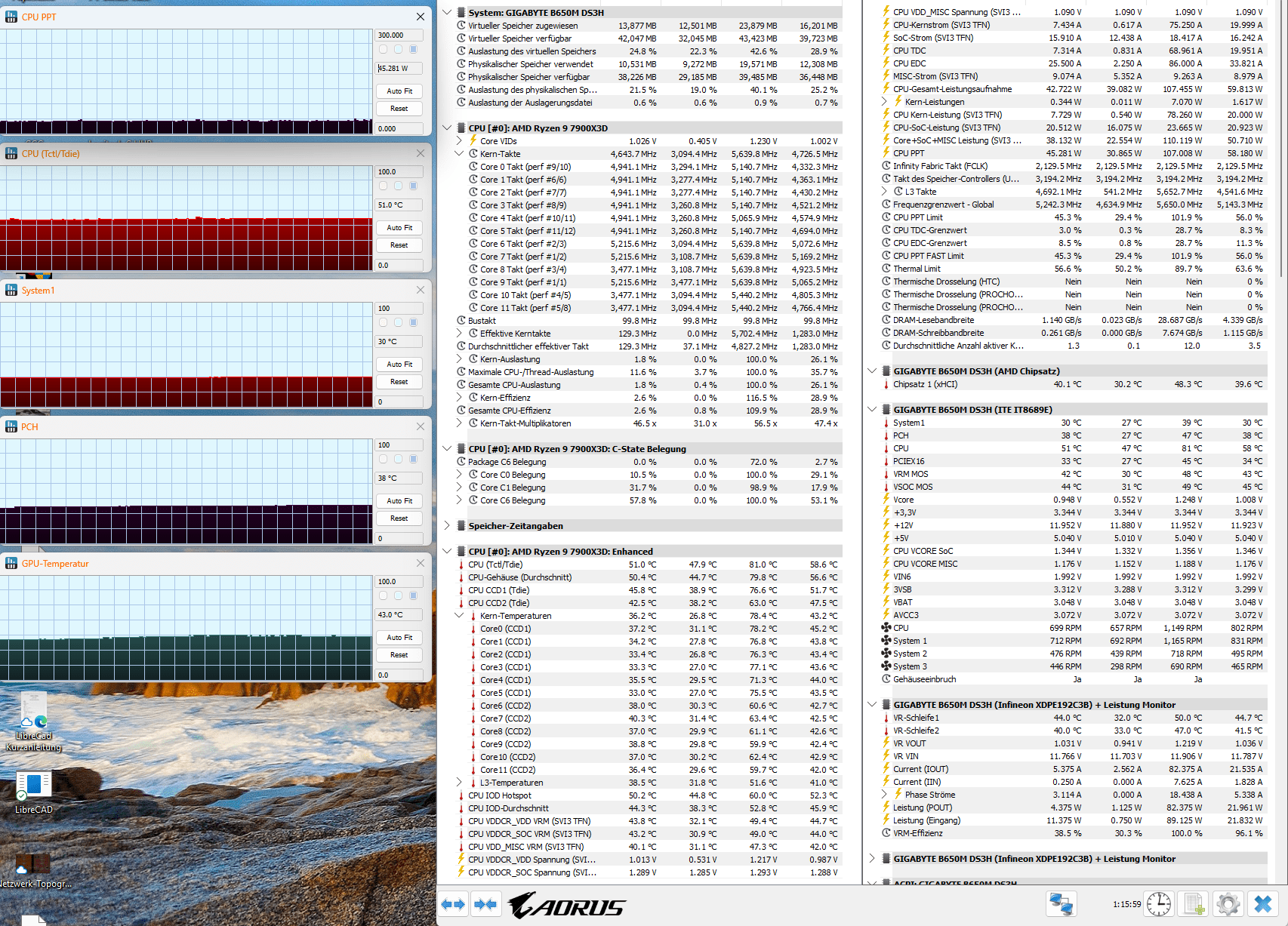1288x926 pixels.
Task: Click the circle icon beside Gehäuseeinbruch
Action: click(886, 679)
